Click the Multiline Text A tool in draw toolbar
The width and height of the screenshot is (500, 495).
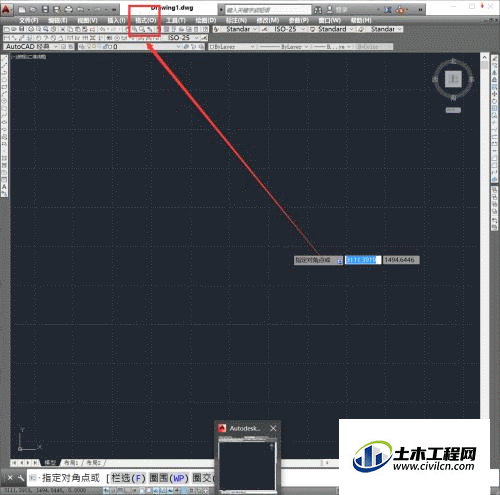click(4, 187)
